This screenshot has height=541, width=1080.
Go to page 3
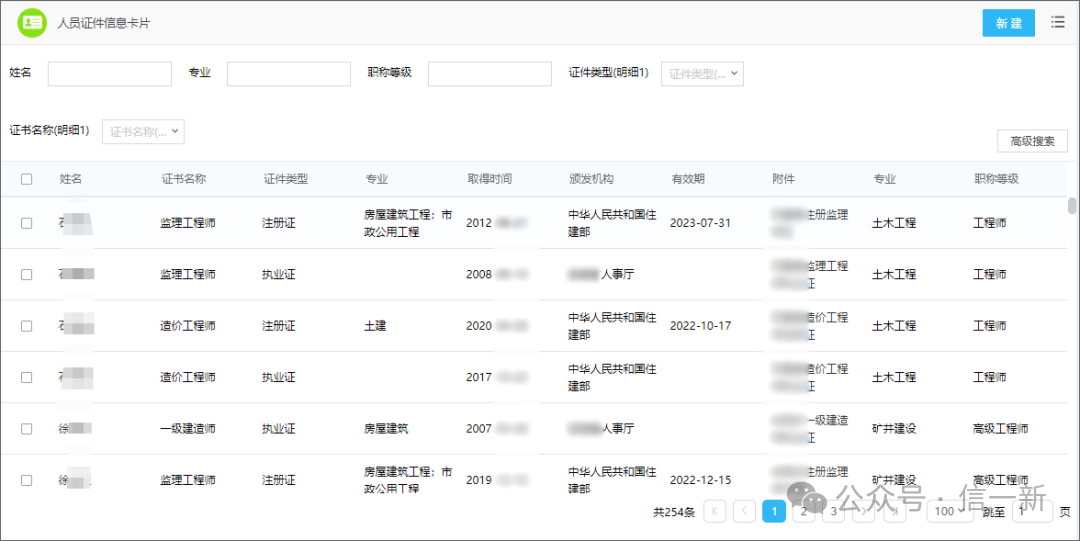coord(833,511)
